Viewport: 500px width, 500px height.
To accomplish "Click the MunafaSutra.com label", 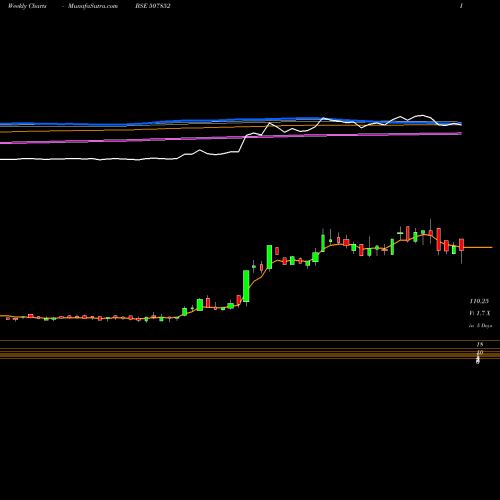I will [93, 6].
